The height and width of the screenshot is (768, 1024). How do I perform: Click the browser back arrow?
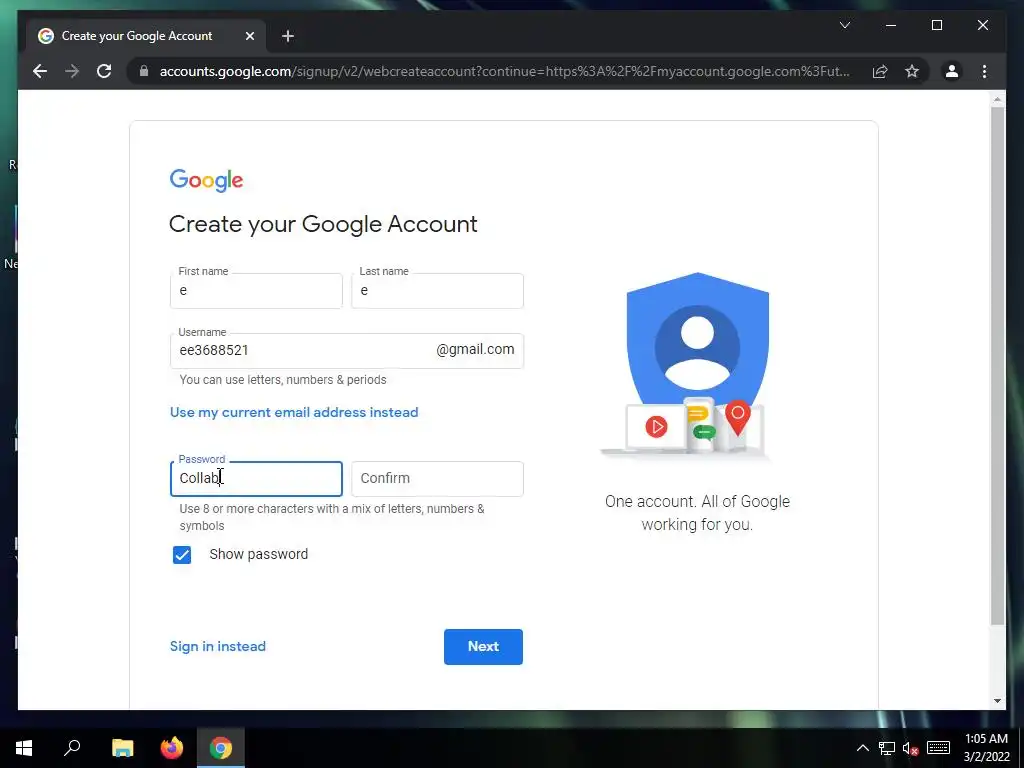point(40,71)
